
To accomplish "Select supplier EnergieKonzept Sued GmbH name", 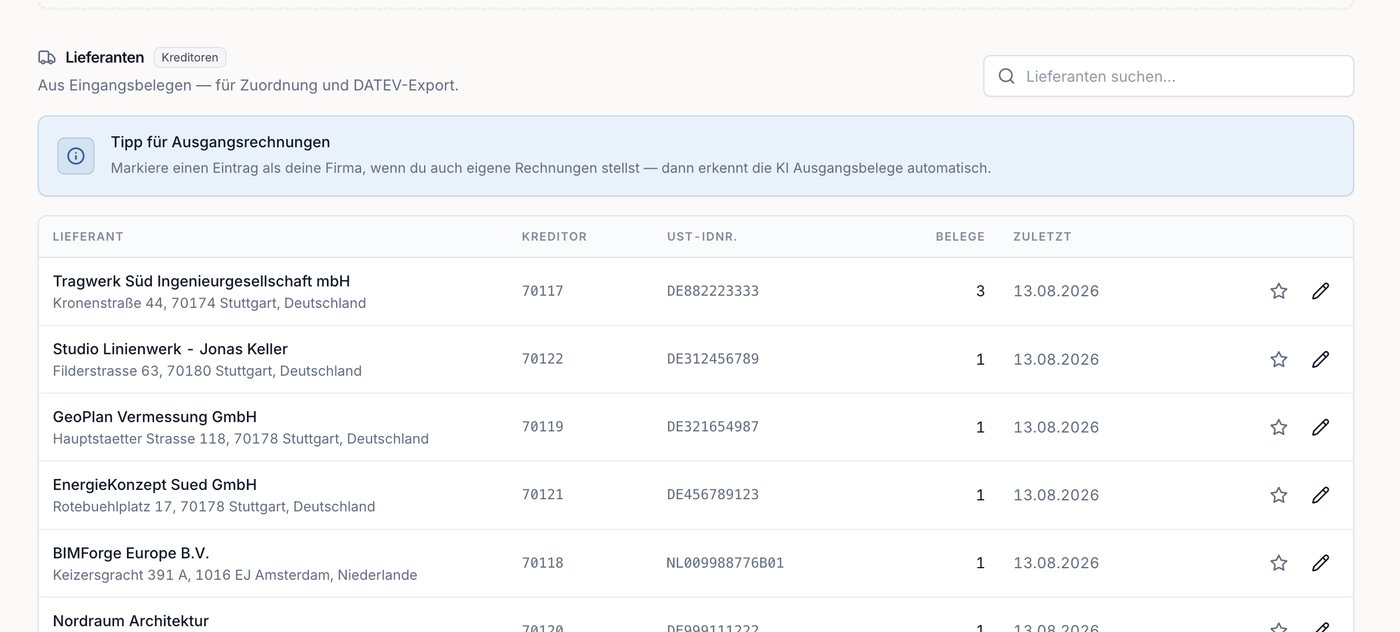I will 155,485.
